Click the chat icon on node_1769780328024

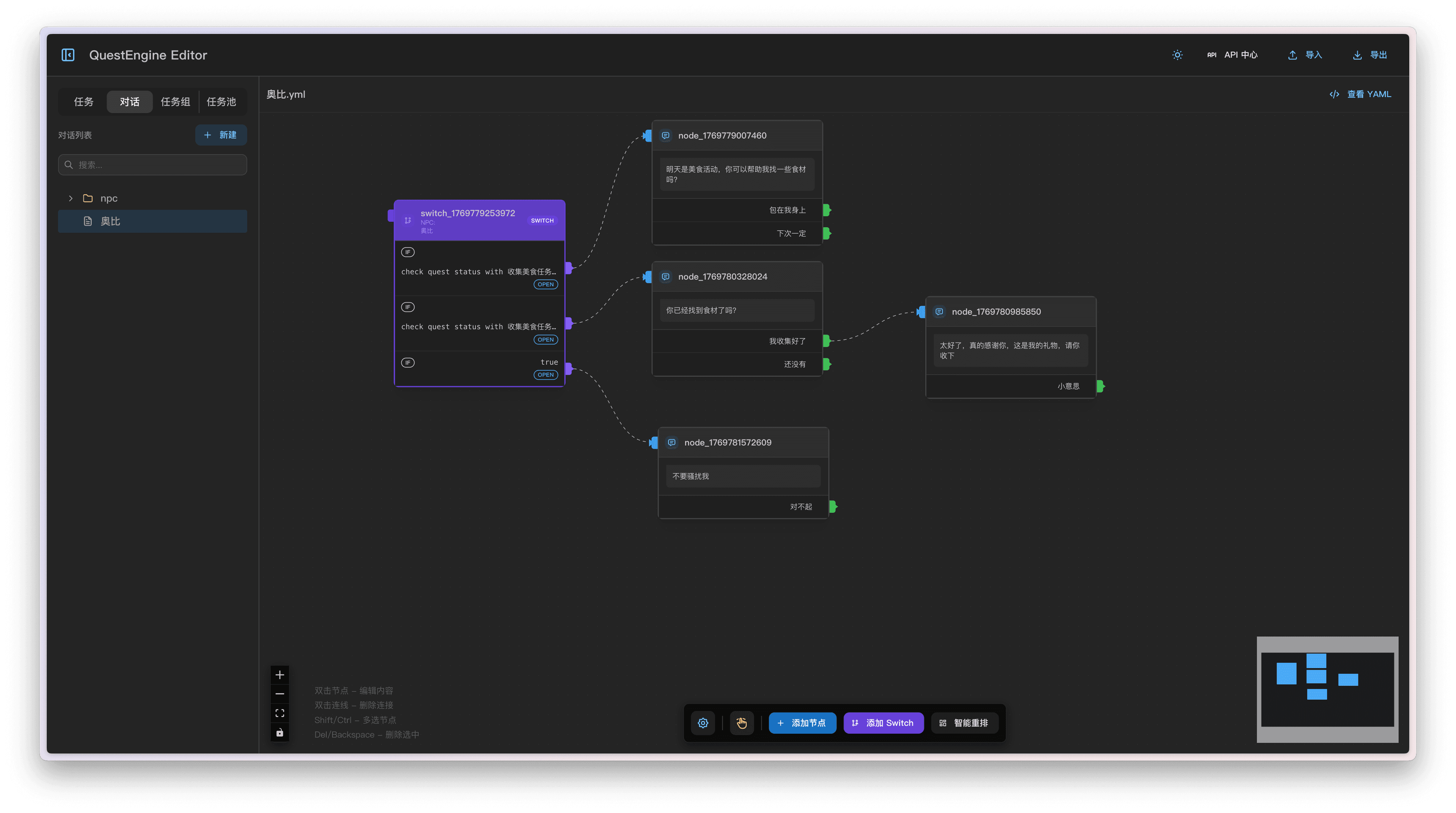(x=666, y=277)
